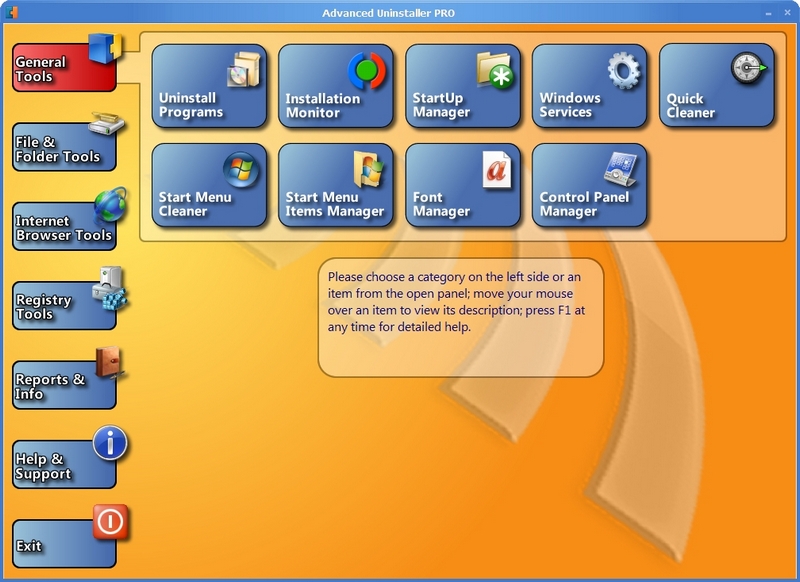The image size is (800, 582).
Task: Click the drive icon above File & Folder Tools
Action: (x=106, y=123)
